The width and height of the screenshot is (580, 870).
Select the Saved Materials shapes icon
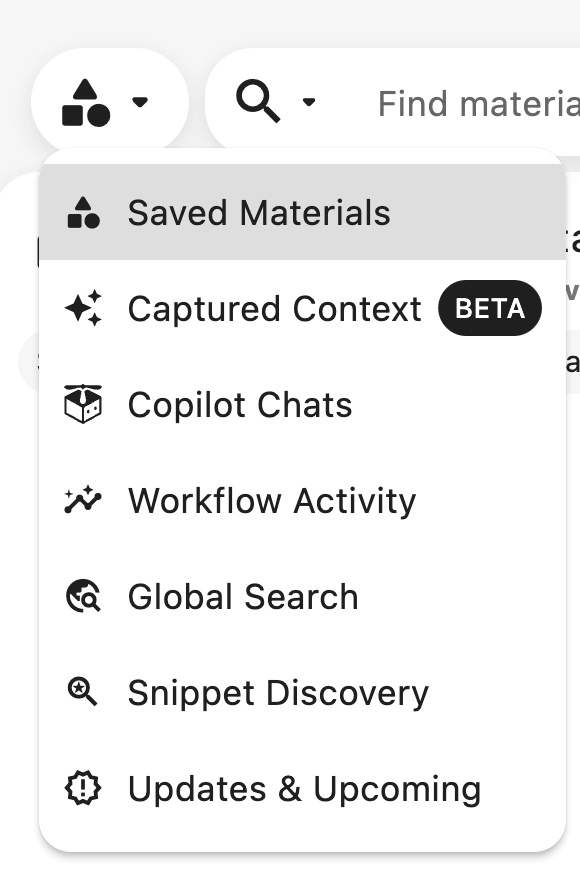coord(85,212)
